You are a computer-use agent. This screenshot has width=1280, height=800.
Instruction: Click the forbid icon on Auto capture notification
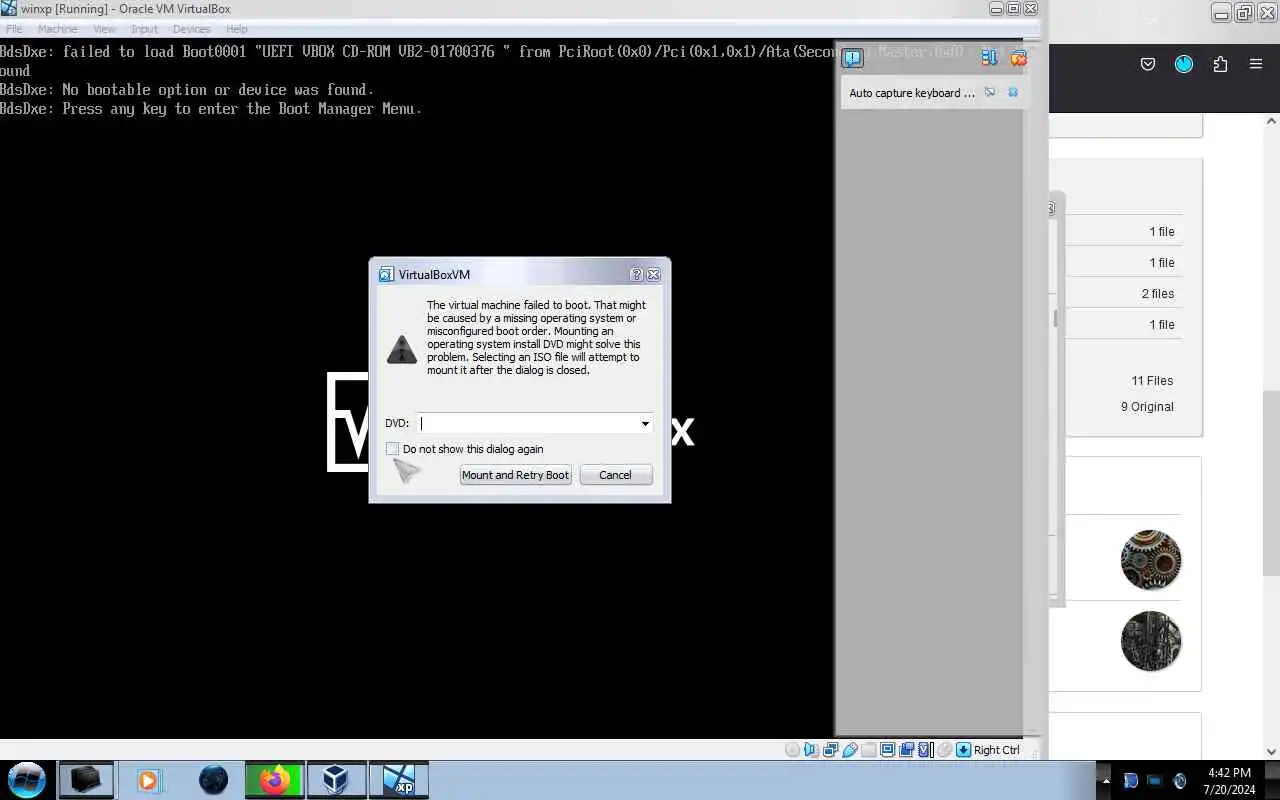(x=990, y=92)
